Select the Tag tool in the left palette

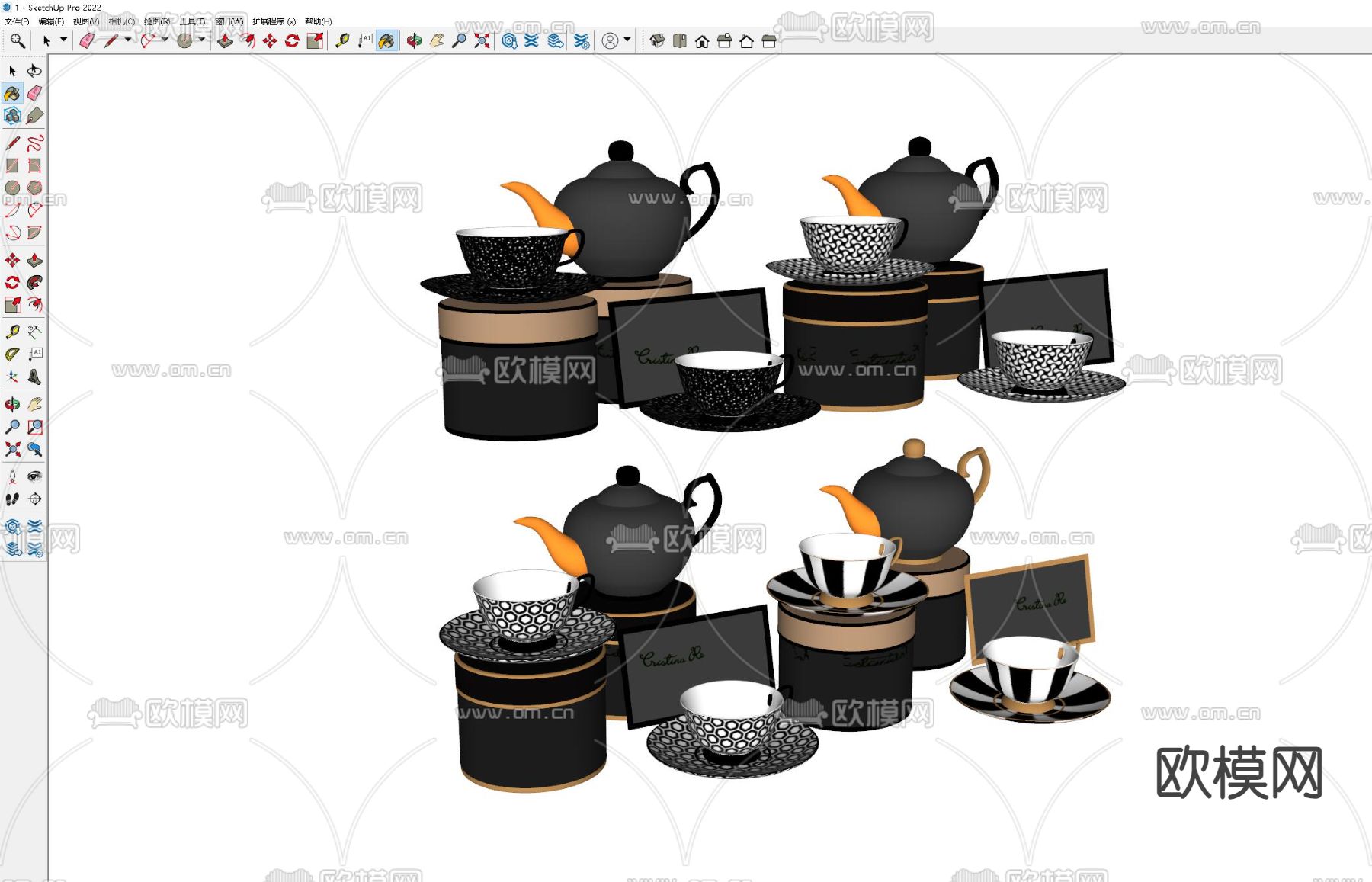coord(34,116)
